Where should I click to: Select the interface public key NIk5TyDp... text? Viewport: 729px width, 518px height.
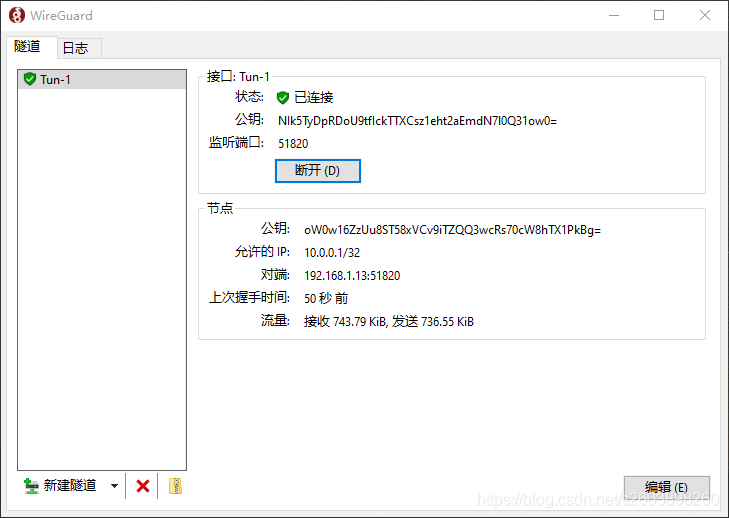[418, 121]
